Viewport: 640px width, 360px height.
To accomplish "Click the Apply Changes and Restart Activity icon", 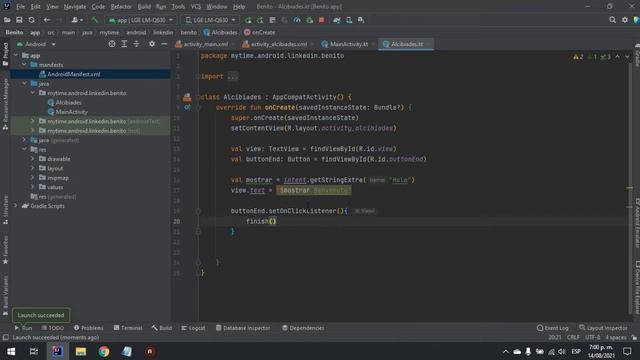I will click(260, 20).
